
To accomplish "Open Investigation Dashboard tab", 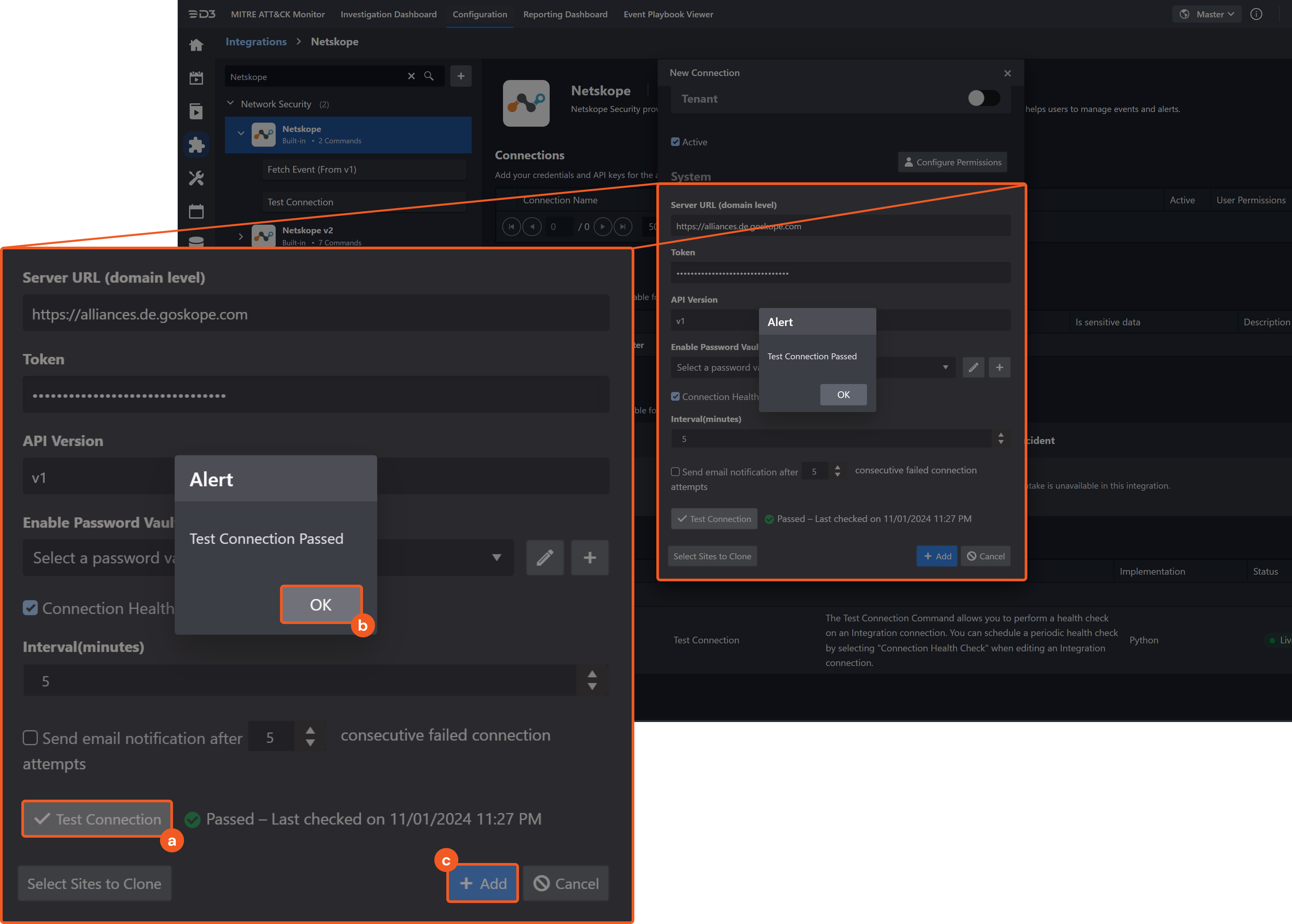I will [389, 14].
